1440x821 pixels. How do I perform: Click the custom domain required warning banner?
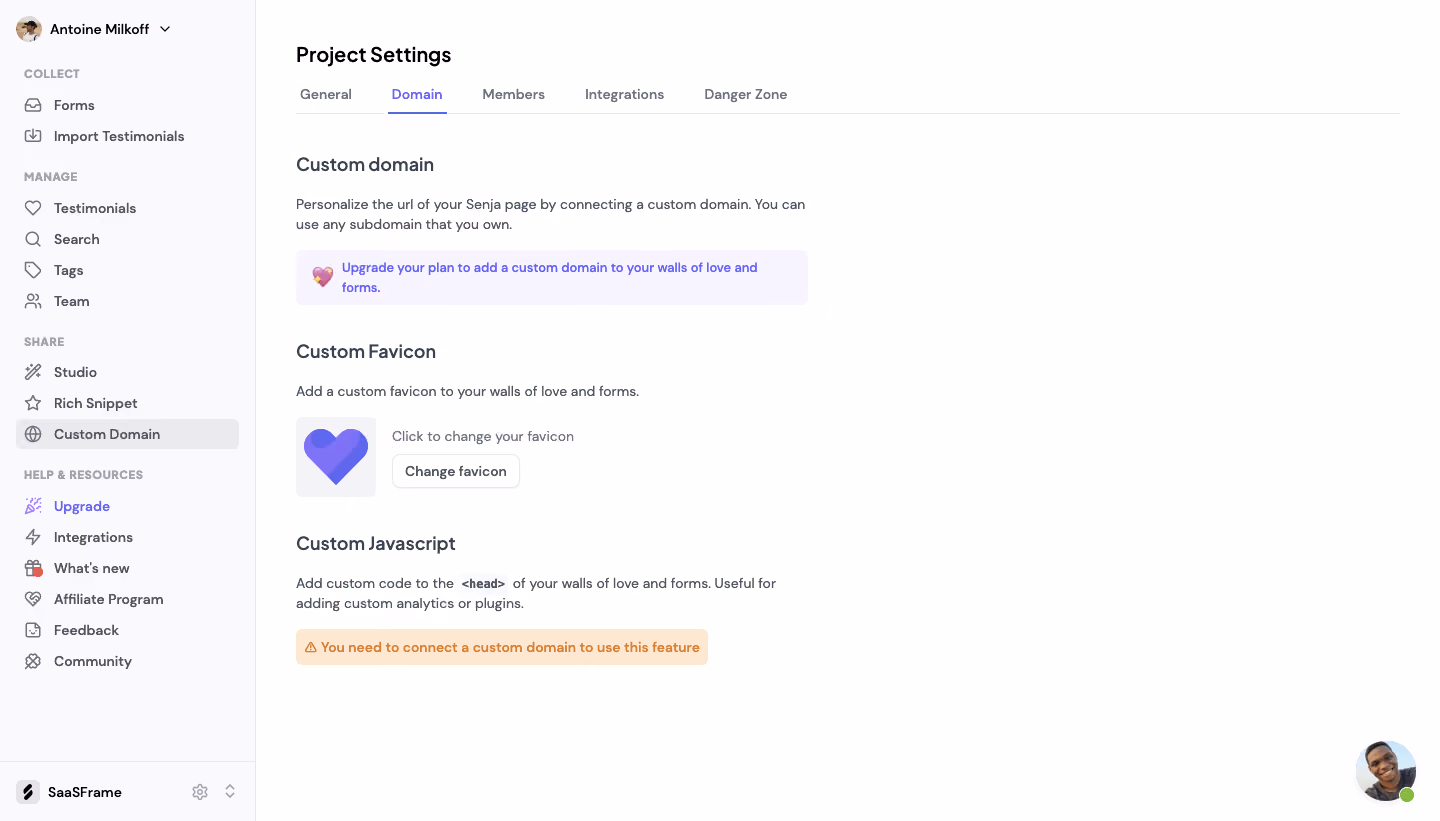(x=502, y=647)
